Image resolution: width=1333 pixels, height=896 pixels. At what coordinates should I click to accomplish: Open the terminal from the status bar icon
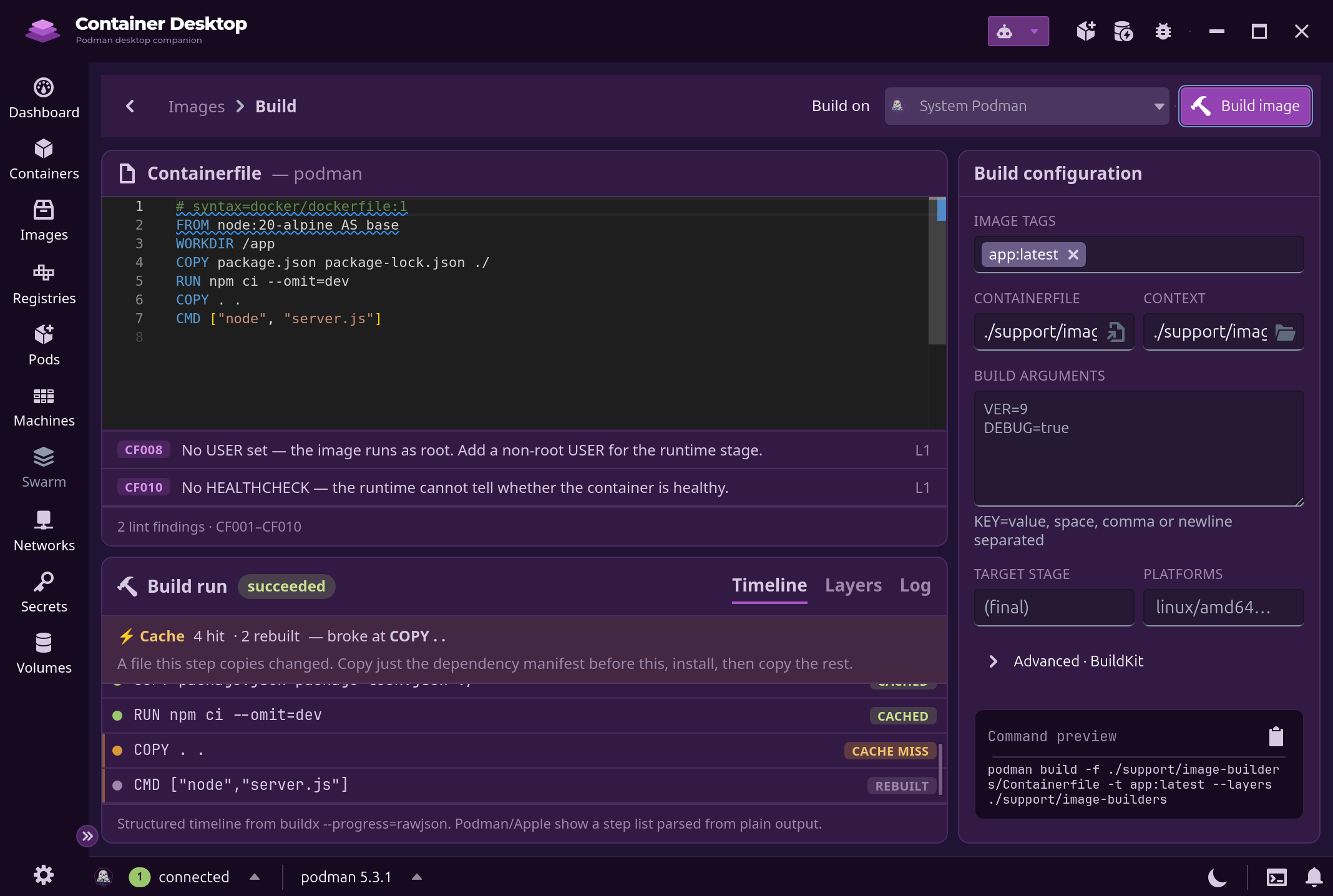1276,877
